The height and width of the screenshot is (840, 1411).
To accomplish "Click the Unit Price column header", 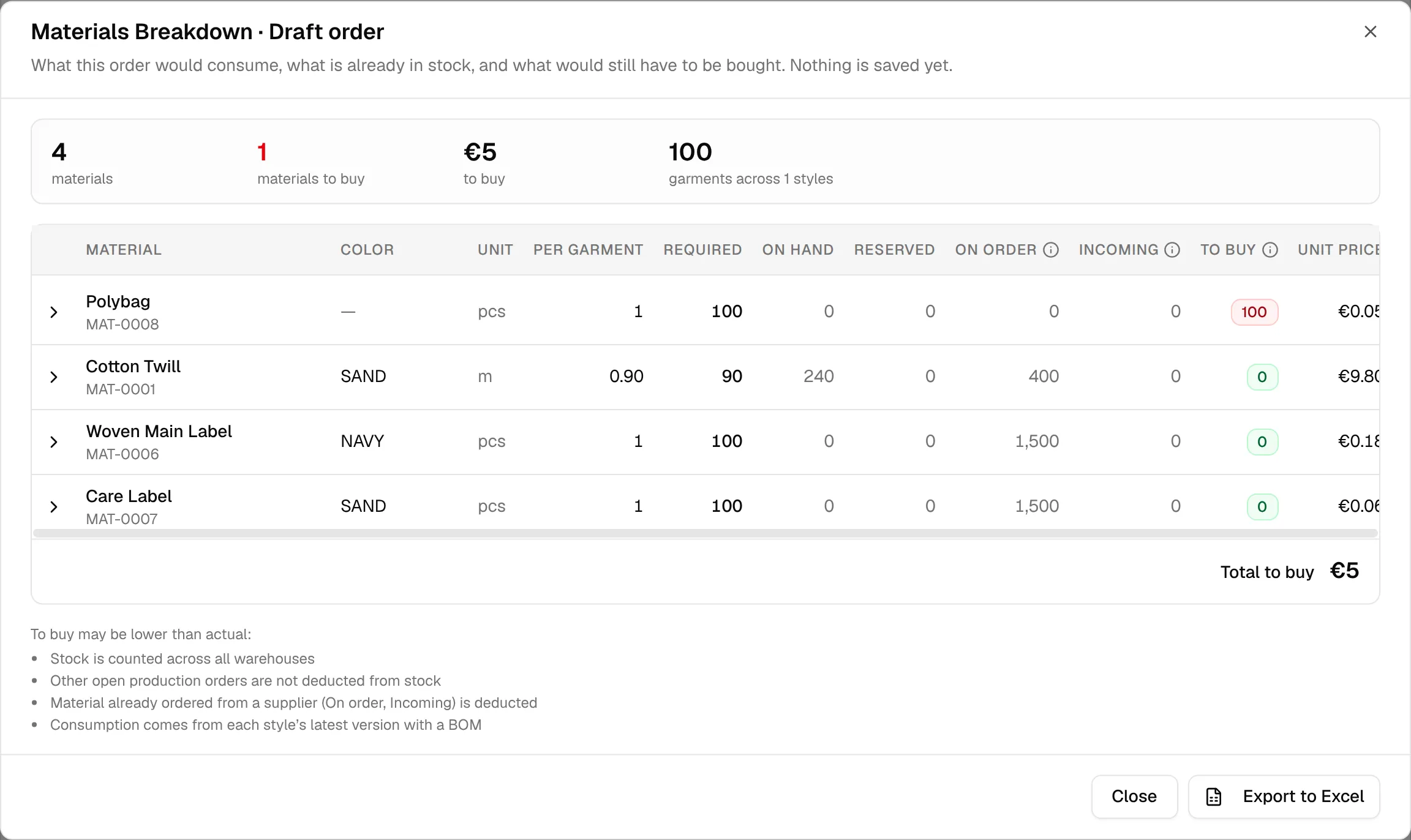I will tap(1338, 250).
